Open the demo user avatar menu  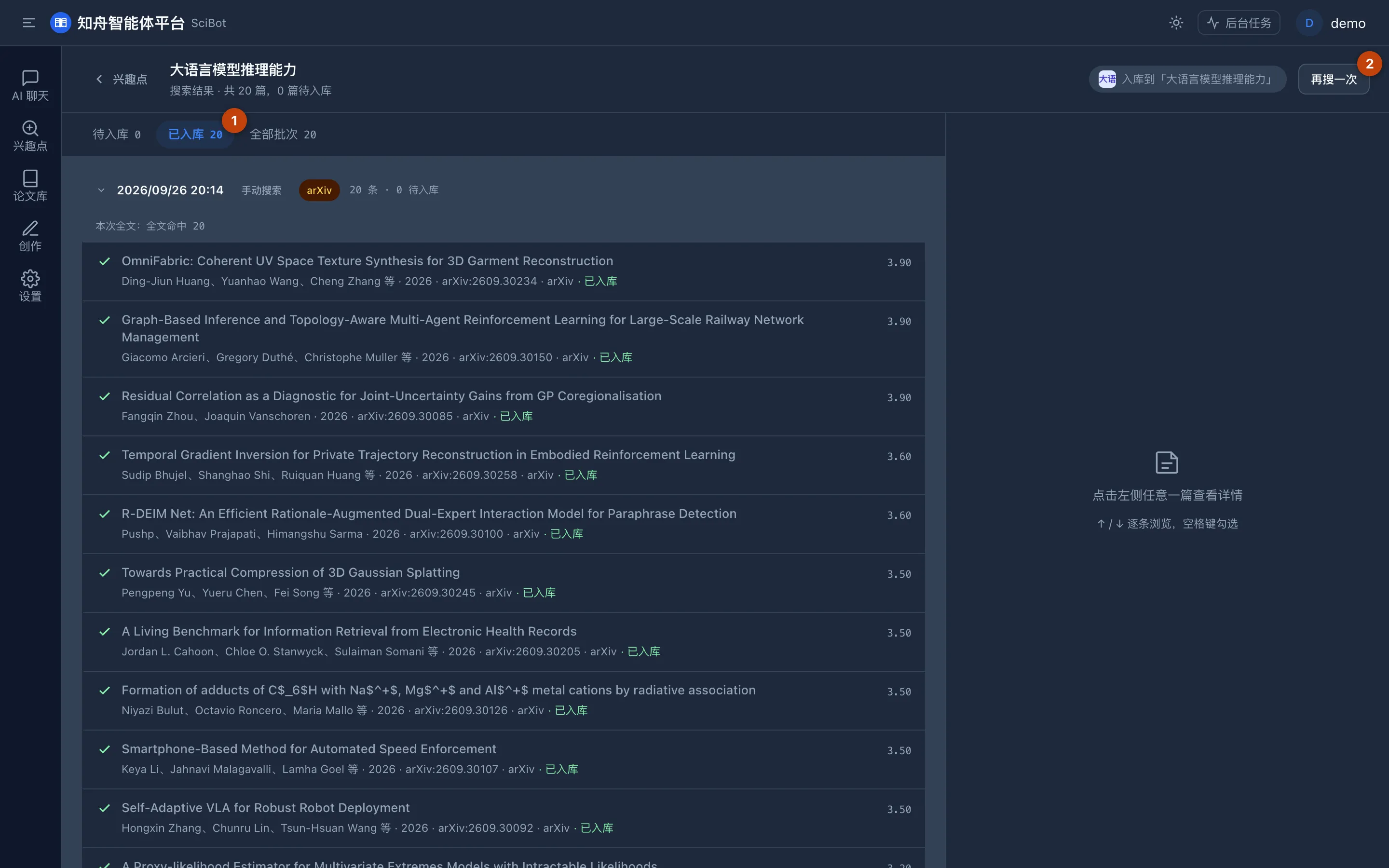pos(1331,23)
